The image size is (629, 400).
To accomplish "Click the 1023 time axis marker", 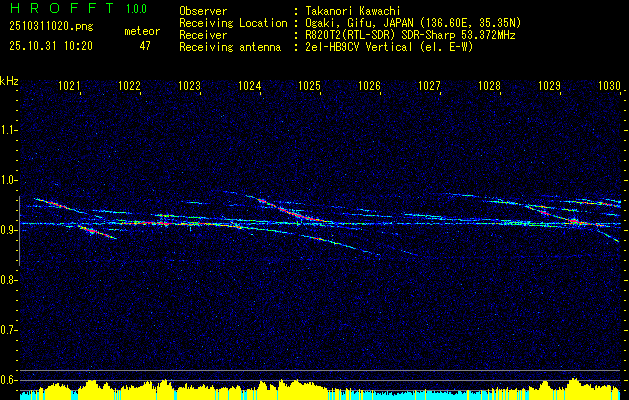I will click(x=189, y=85).
